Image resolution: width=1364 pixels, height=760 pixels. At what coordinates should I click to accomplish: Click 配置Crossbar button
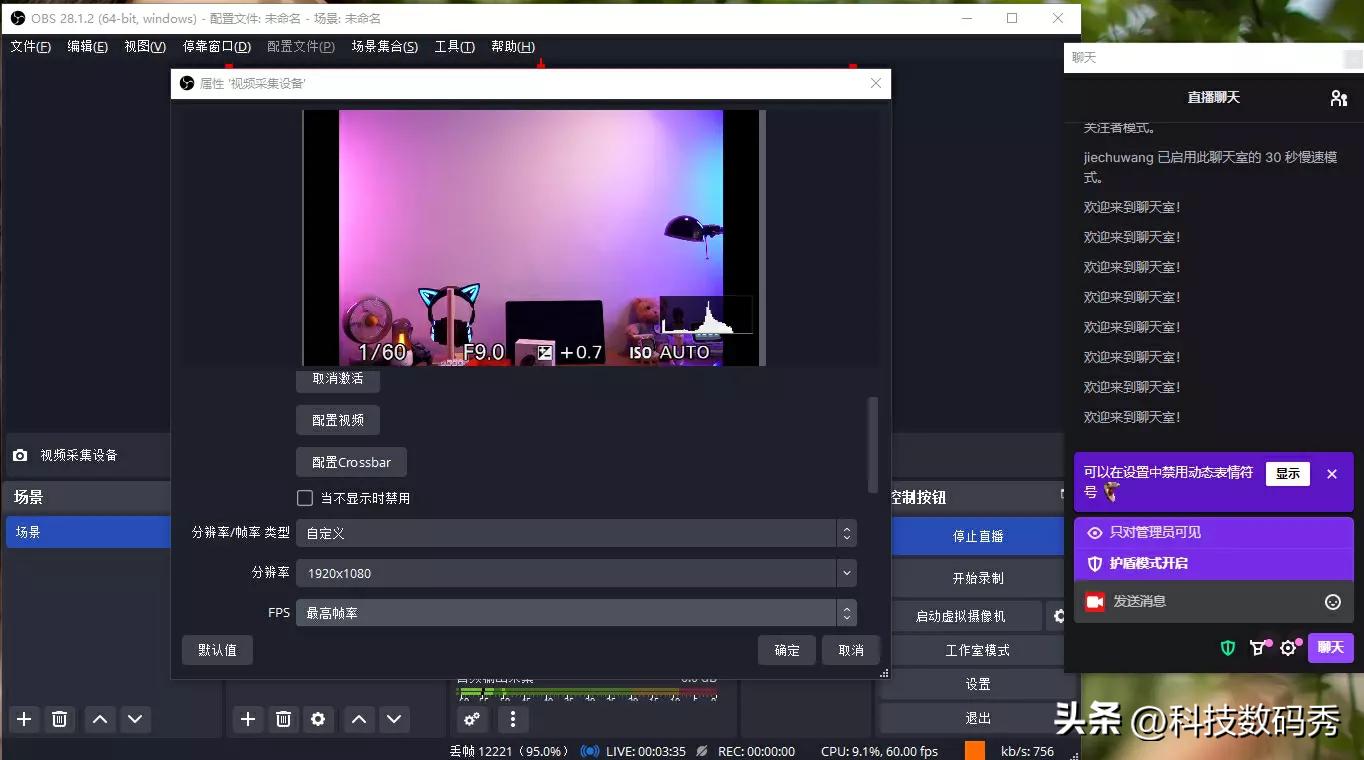[350, 461]
